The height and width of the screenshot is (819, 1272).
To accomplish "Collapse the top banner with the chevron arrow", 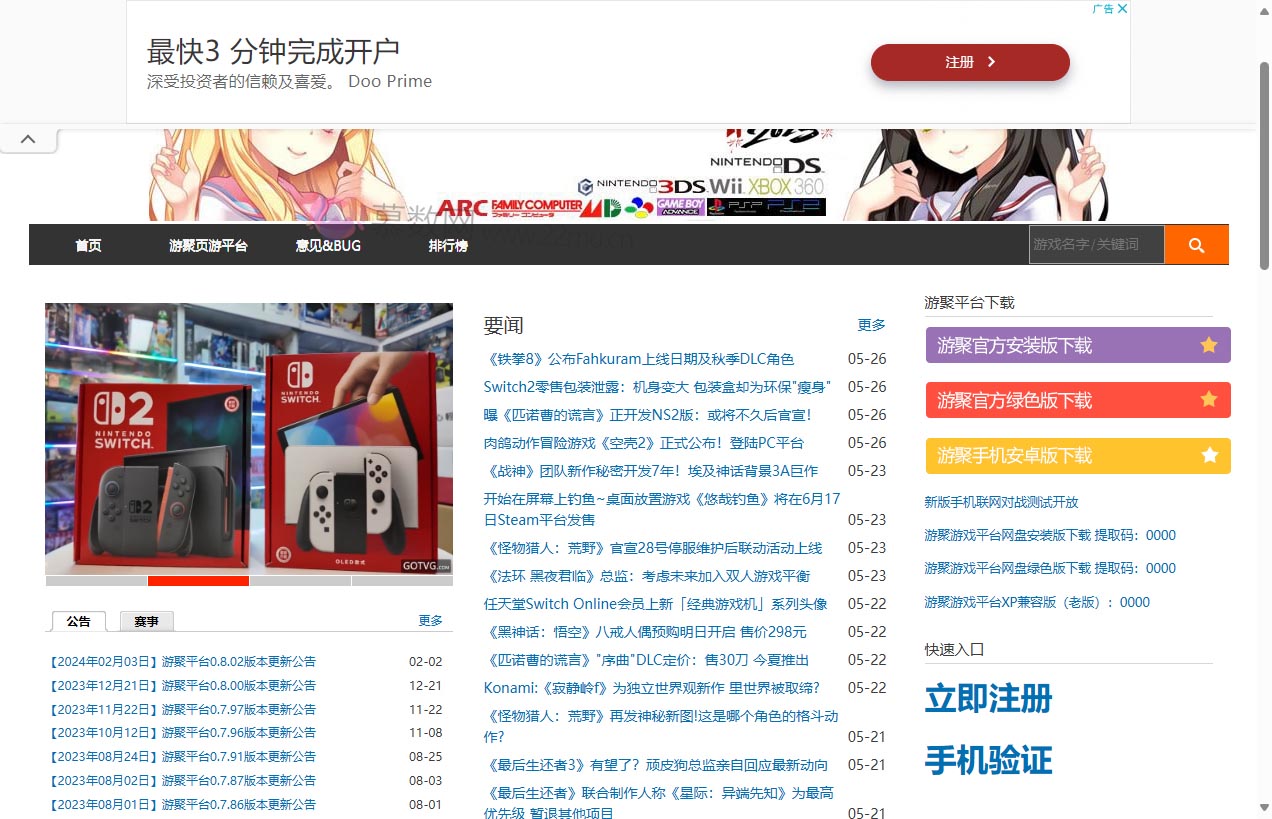I will pyautogui.click(x=28, y=138).
